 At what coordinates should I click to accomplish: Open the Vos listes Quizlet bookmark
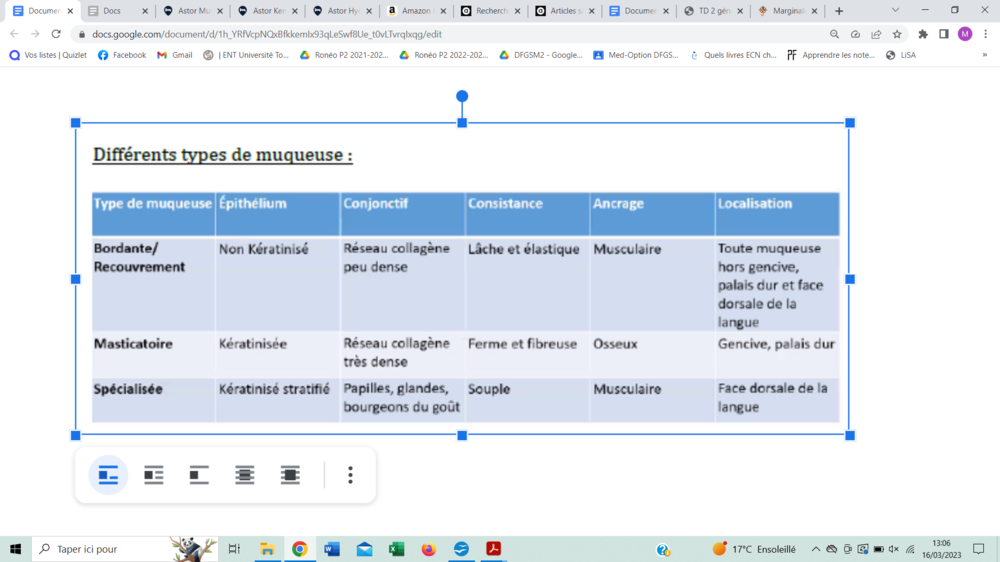coord(49,55)
